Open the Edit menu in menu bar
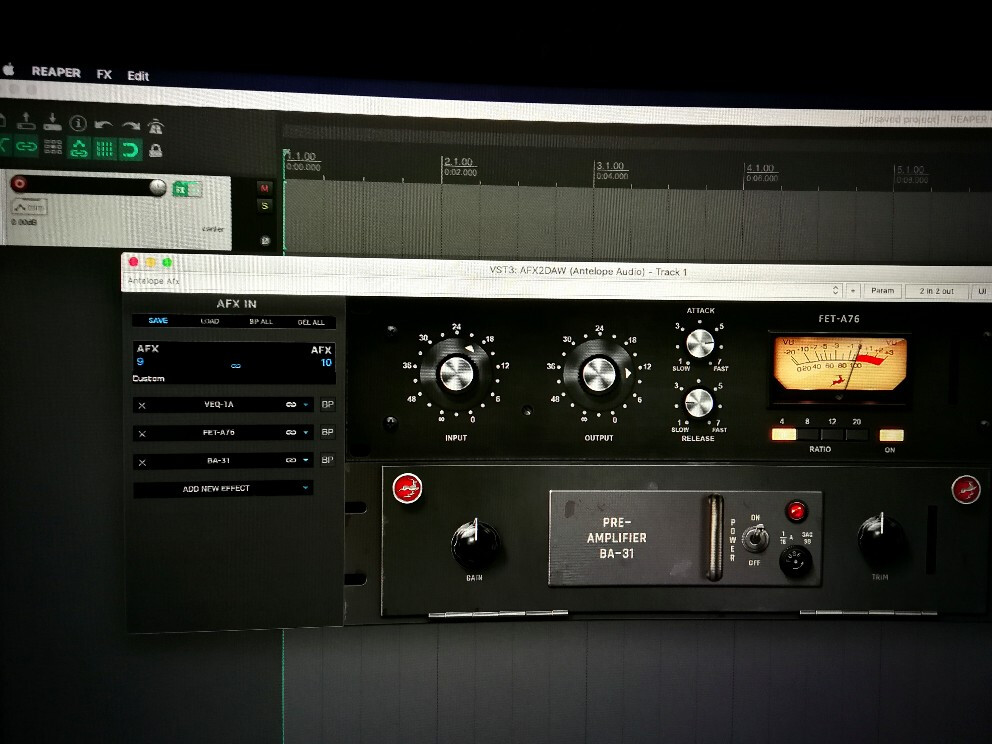The image size is (992, 744). pos(138,76)
